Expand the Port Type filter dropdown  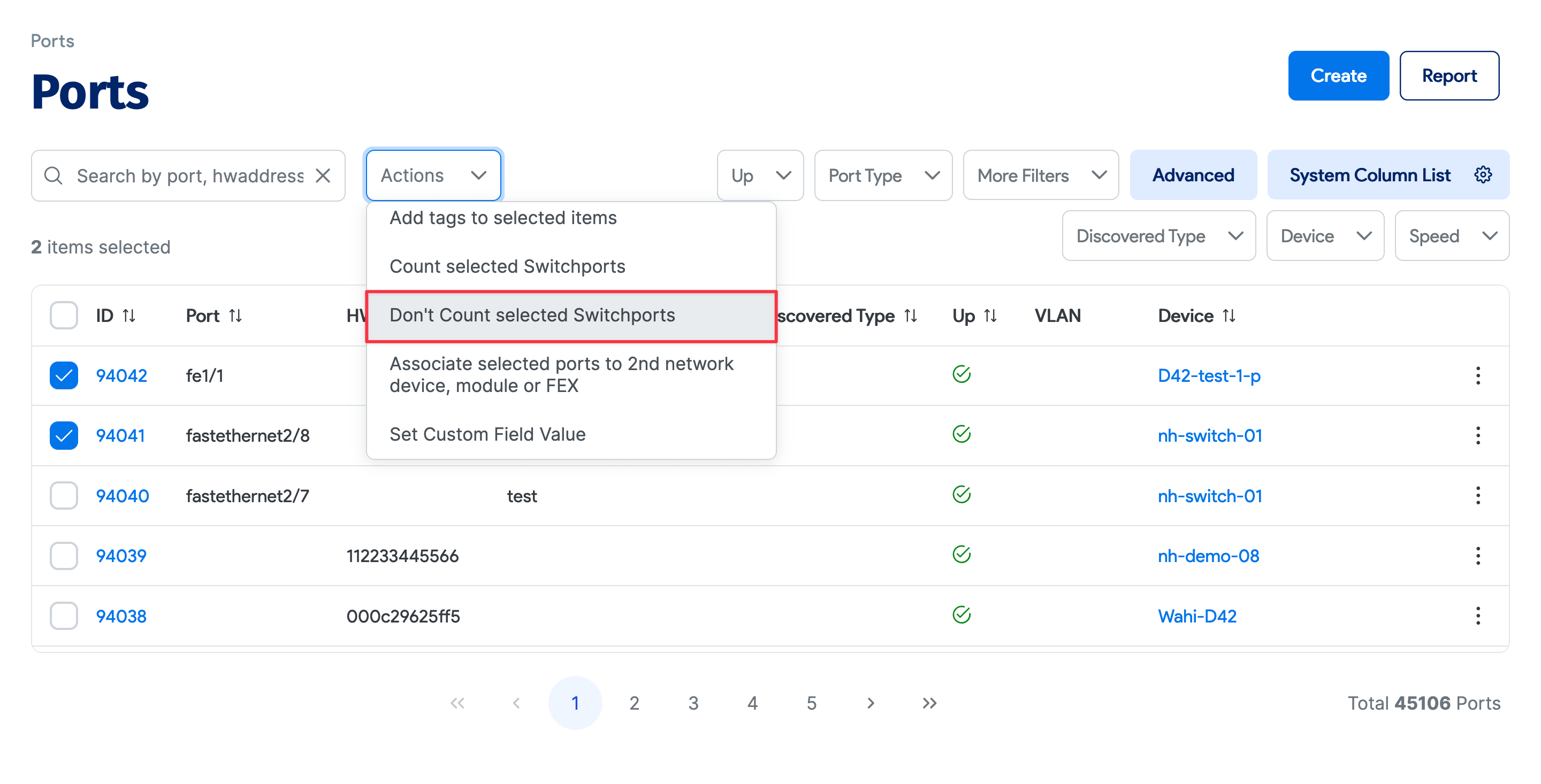[883, 176]
